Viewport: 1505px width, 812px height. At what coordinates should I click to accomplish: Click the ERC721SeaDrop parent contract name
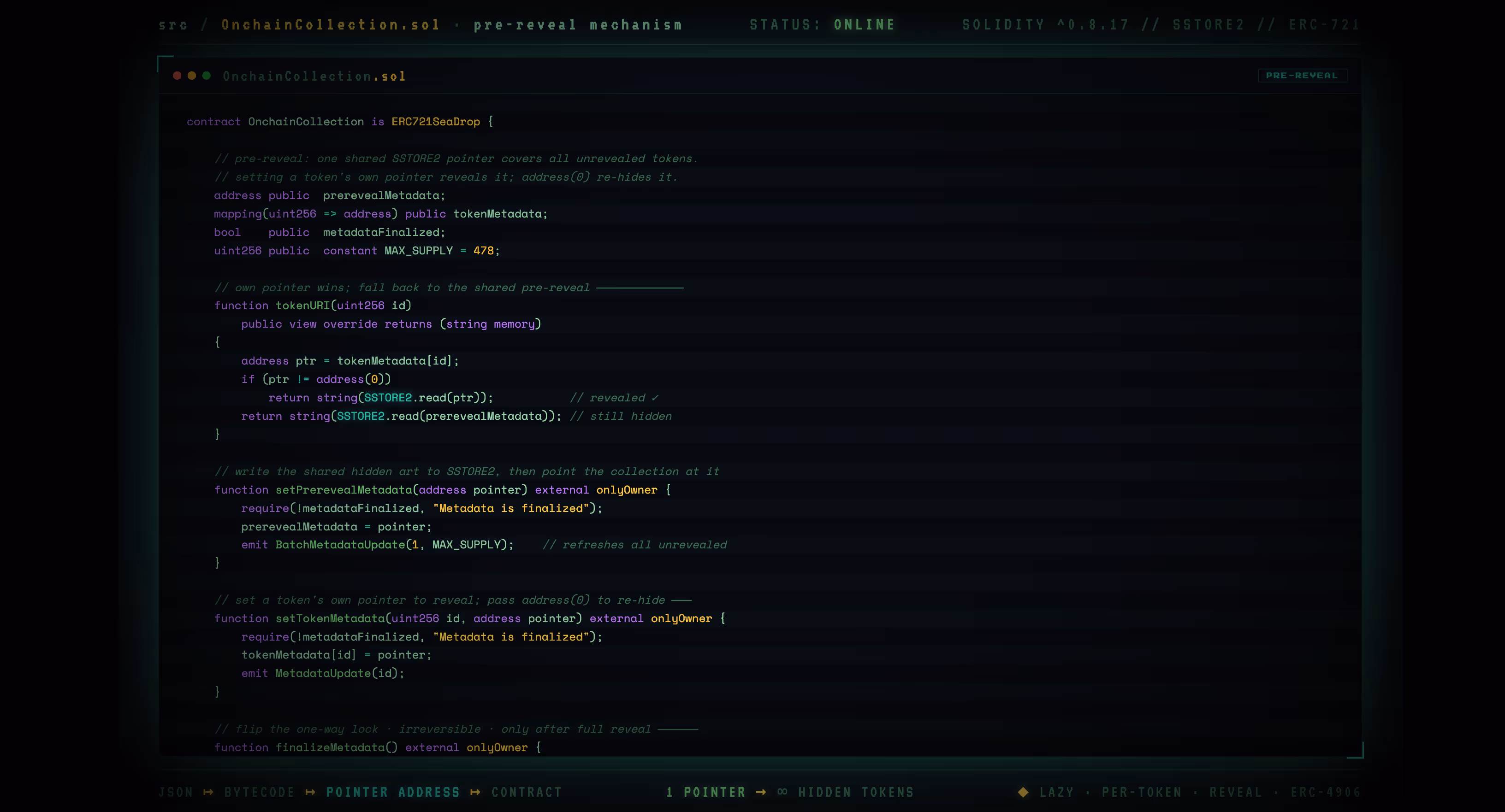point(436,122)
